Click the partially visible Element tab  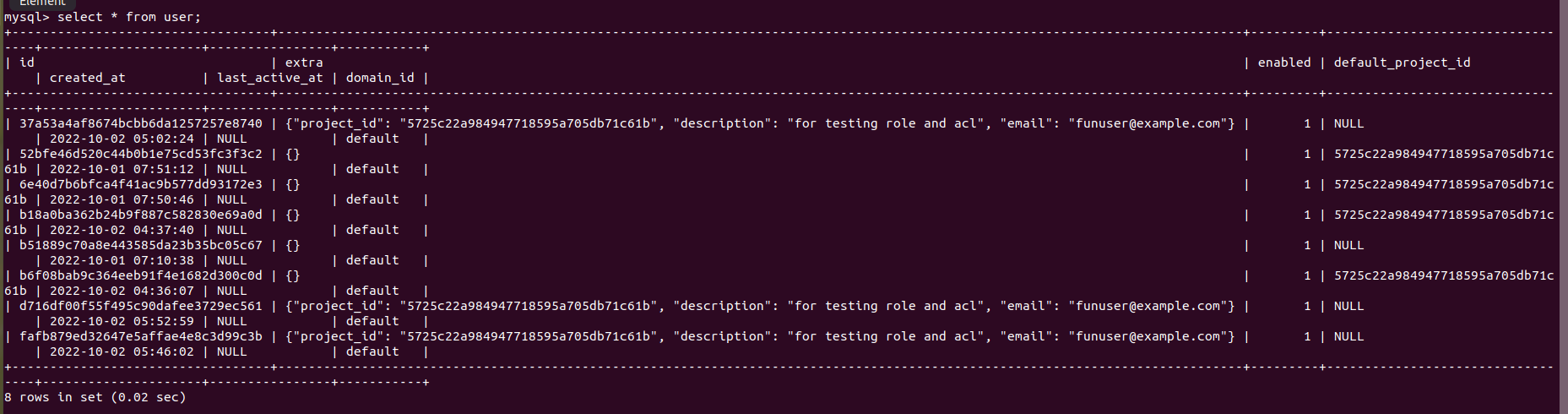click(x=42, y=3)
